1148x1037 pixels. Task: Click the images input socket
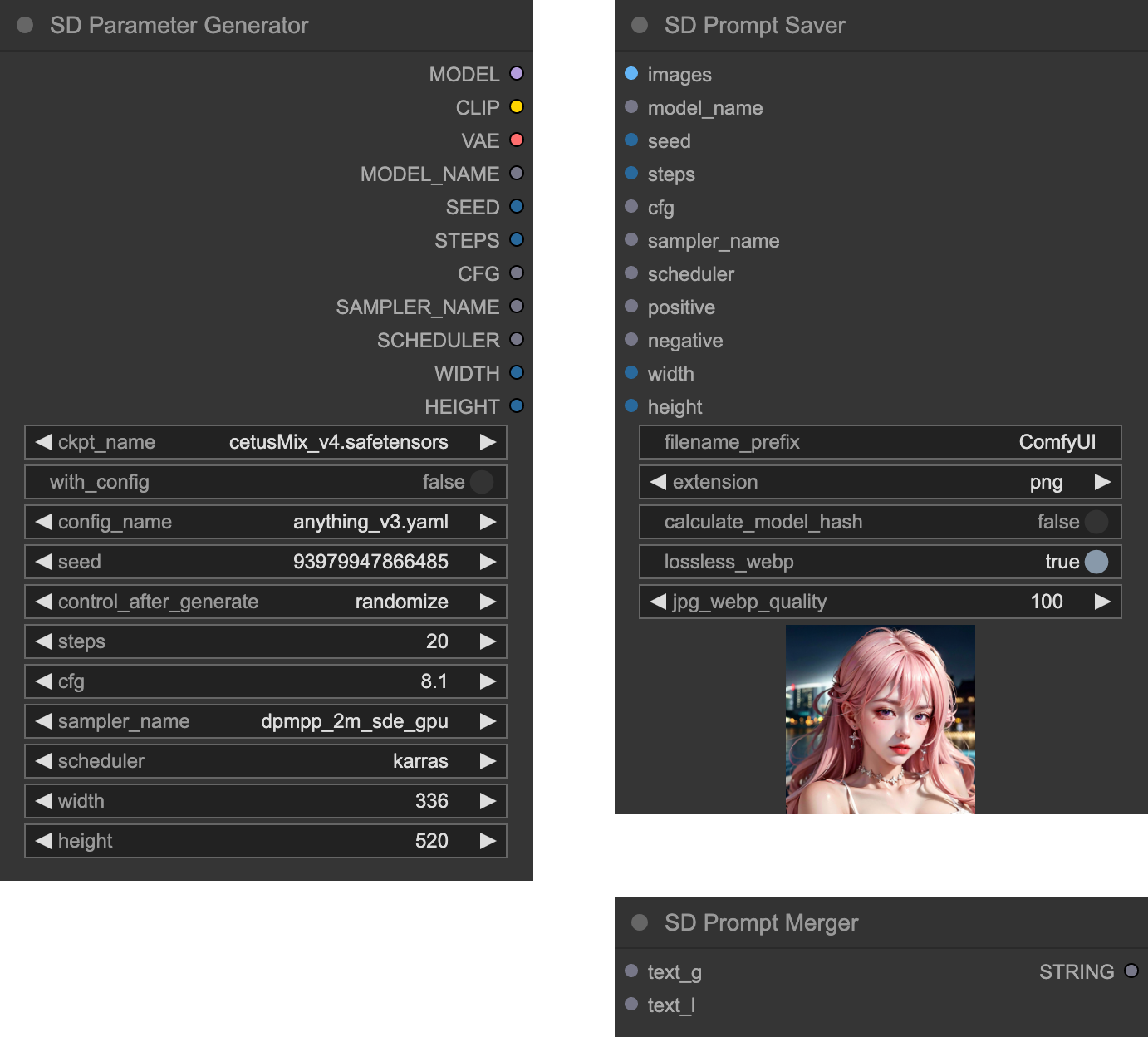[631, 74]
